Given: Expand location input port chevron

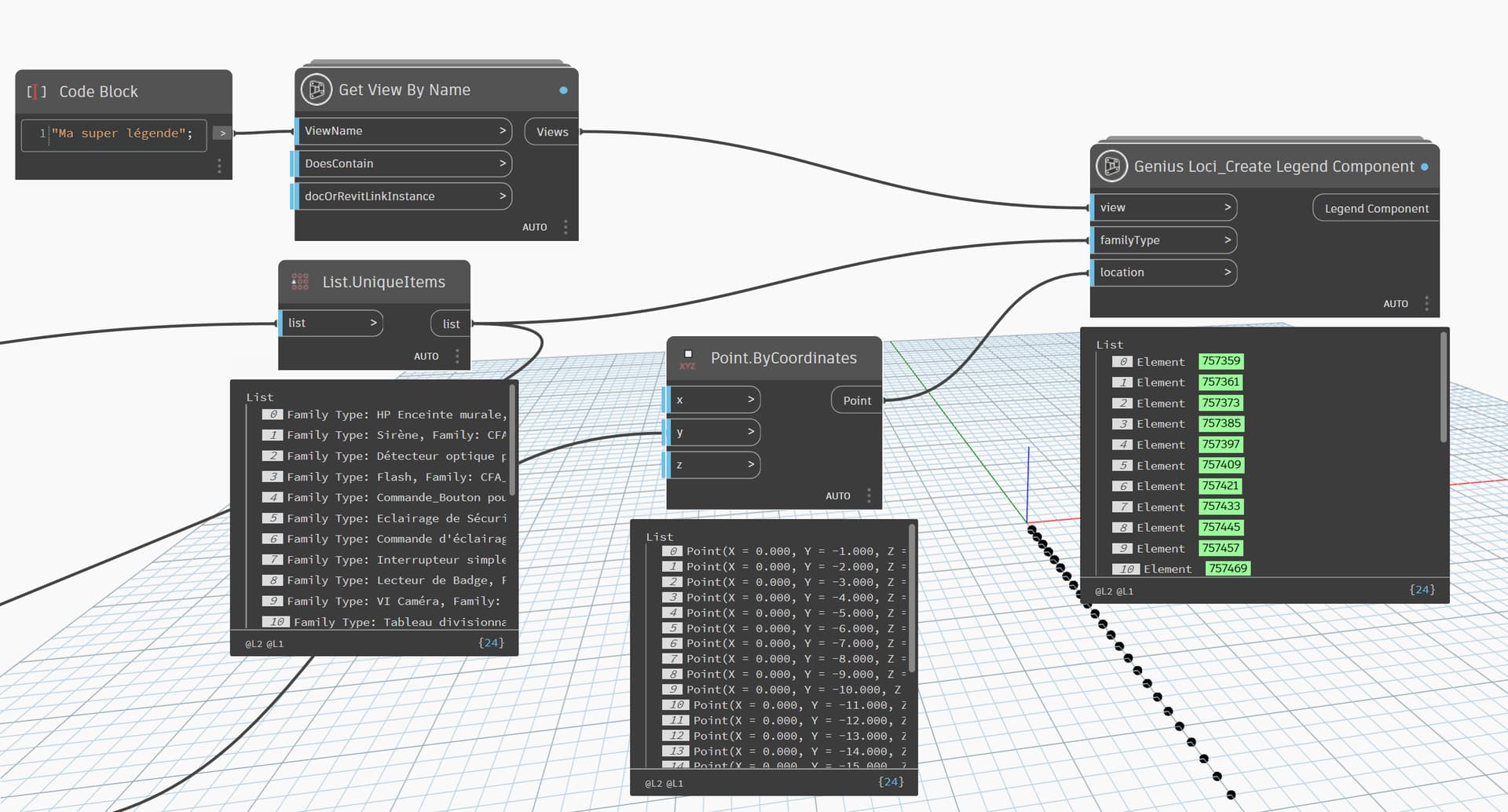Looking at the screenshot, I should [x=1228, y=272].
